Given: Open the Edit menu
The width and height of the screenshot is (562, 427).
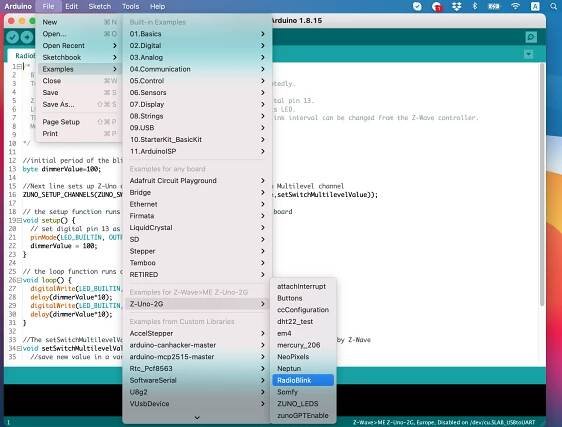Looking at the screenshot, I should click(71, 6).
